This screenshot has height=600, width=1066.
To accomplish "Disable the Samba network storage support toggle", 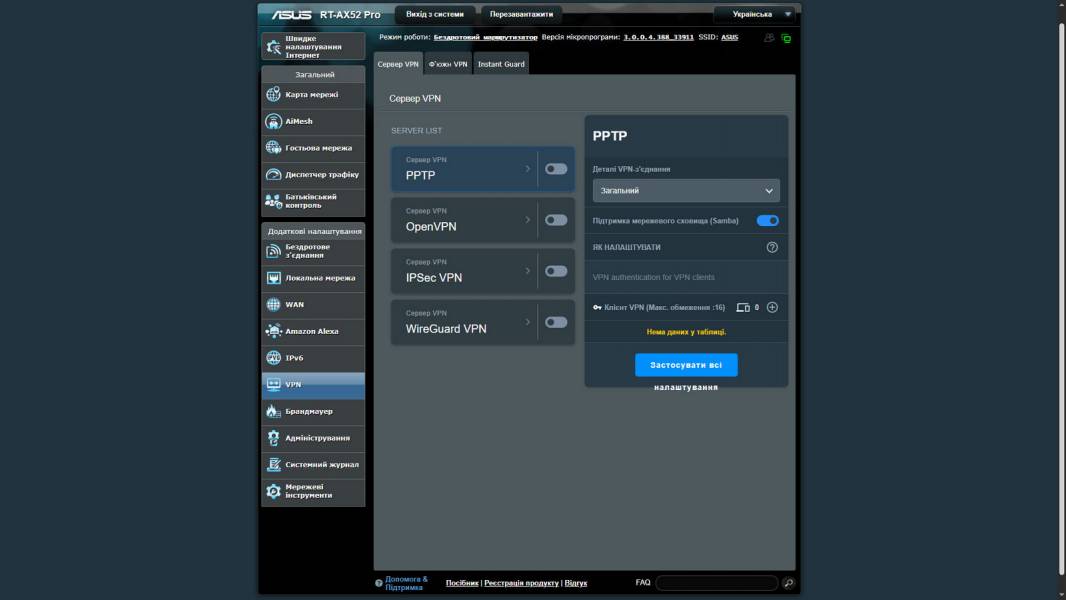I will coord(767,220).
